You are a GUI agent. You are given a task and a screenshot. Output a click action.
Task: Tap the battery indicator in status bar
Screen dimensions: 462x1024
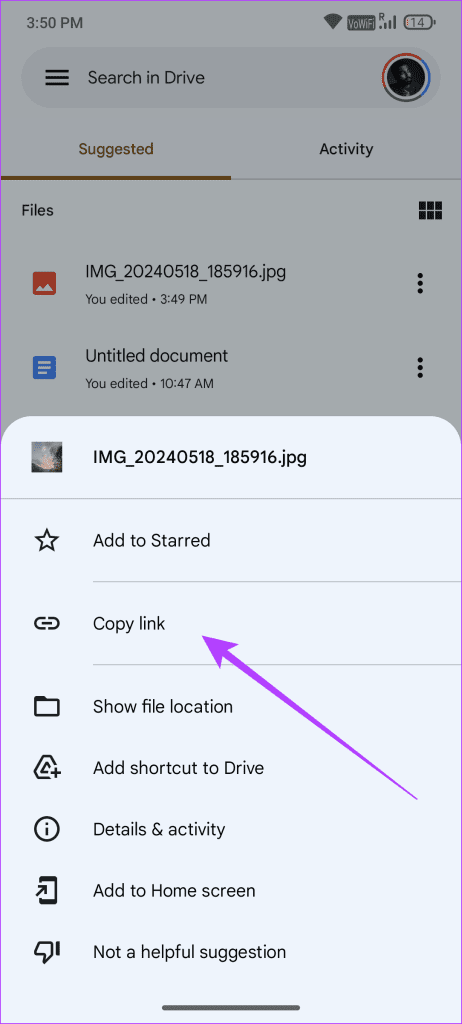point(418,23)
